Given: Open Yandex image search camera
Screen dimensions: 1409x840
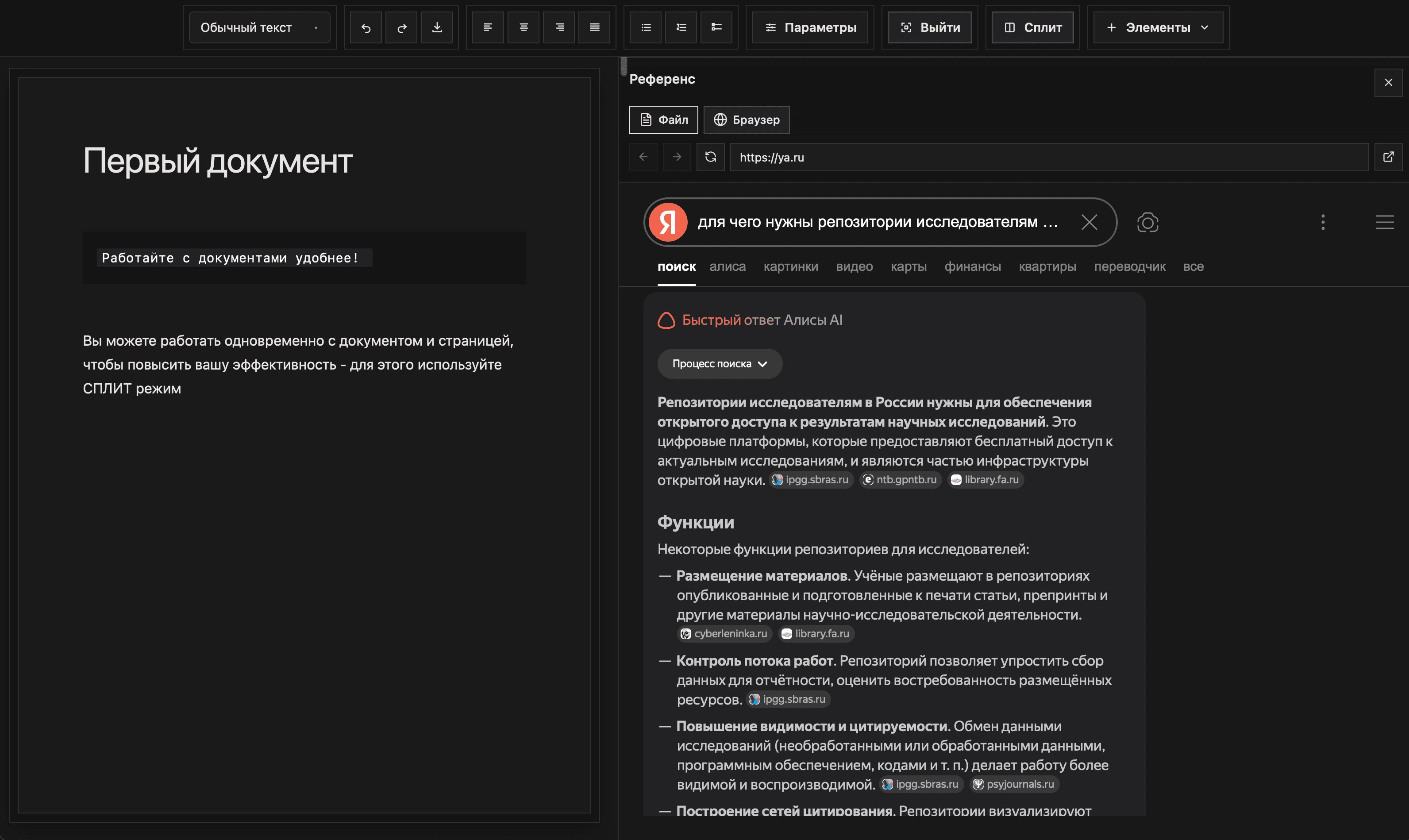Looking at the screenshot, I should tap(1147, 223).
